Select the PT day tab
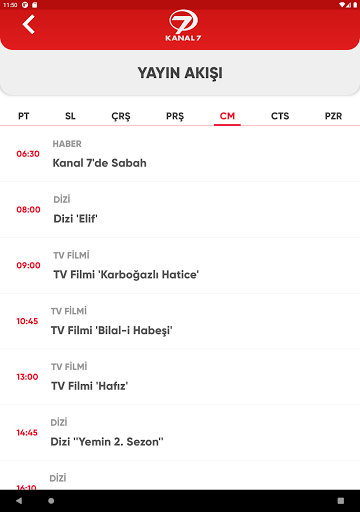Image resolution: width=360 pixels, height=512 pixels. click(x=24, y=116)
